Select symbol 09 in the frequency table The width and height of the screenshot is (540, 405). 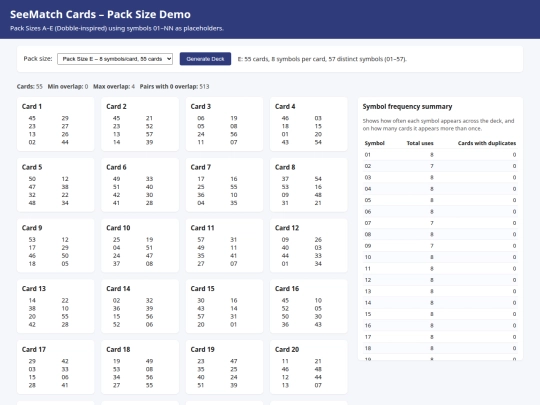click(440, 246)
